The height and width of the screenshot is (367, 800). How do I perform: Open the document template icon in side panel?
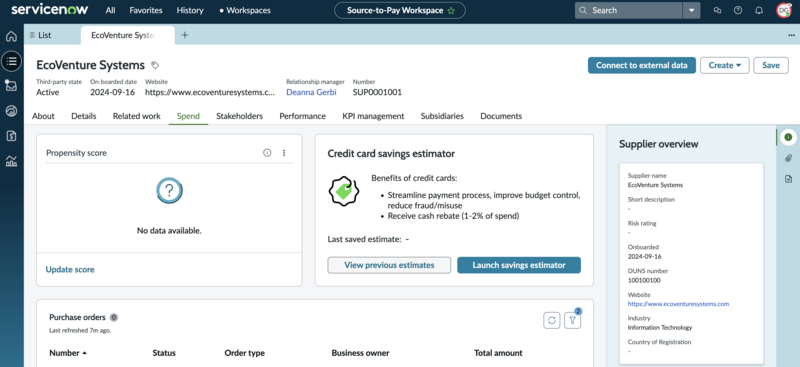pos(788,179)
